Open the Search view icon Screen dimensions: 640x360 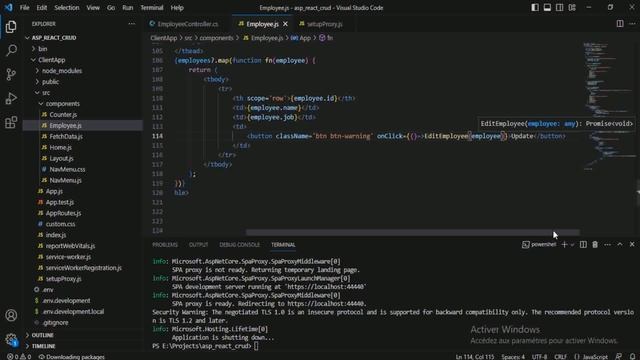click(x=11, y=50)
